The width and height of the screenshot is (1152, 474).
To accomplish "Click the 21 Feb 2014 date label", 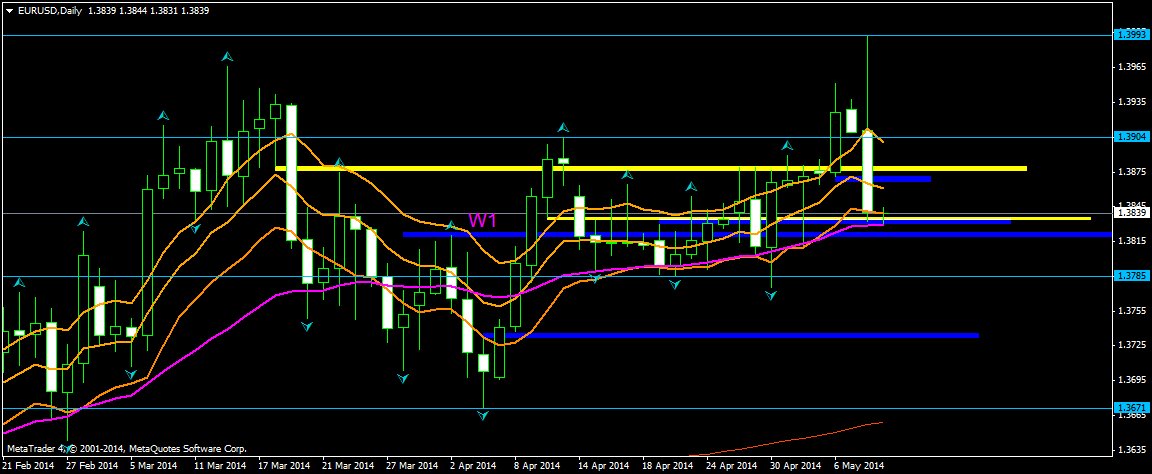I will click(x=28, y=466).
